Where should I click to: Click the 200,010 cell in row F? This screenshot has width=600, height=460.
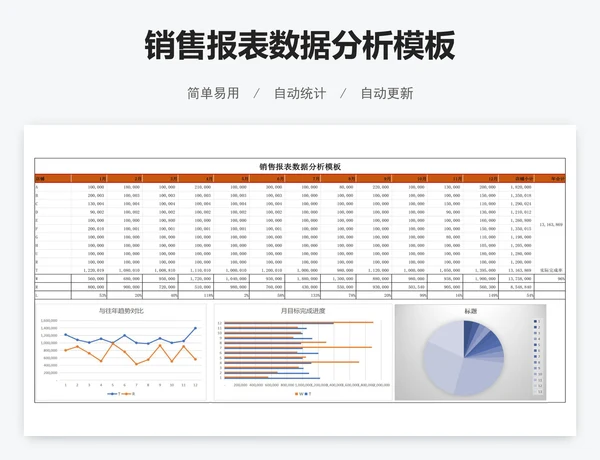point(89,228)
